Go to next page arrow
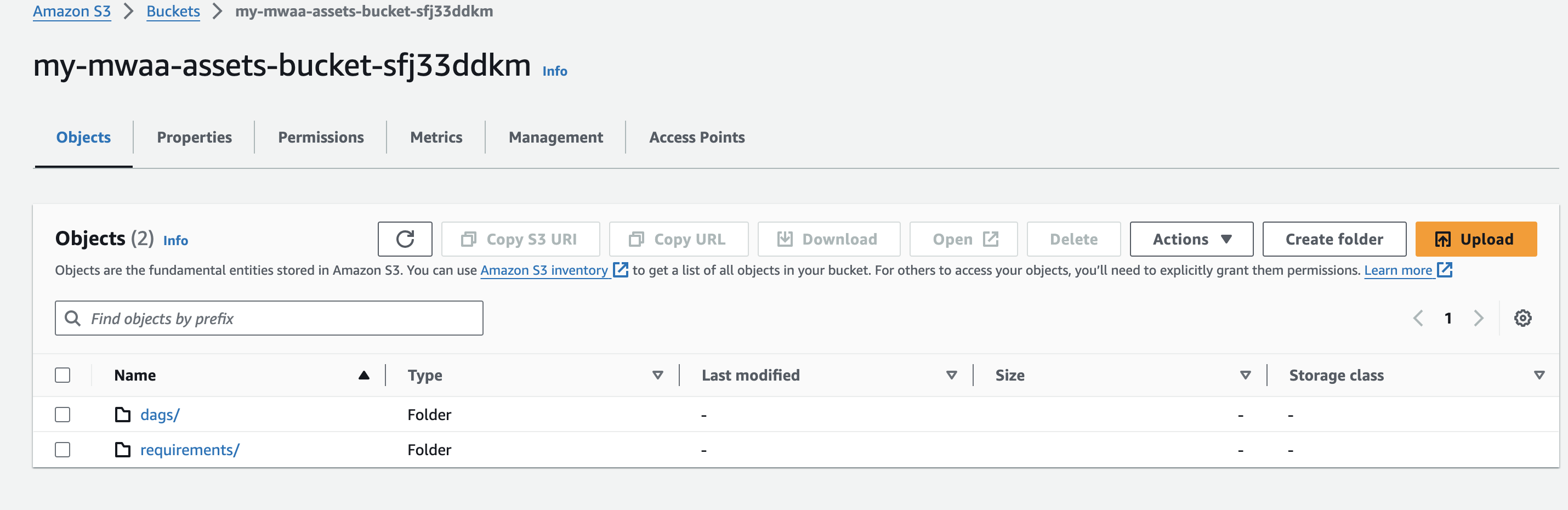Screen dimensions: 1568x510 point(1479,318)
